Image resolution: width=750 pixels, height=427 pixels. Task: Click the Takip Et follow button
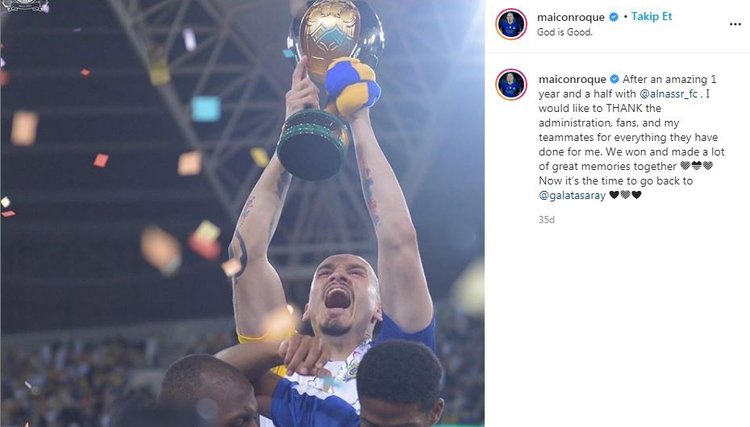[x=651, y=17]
